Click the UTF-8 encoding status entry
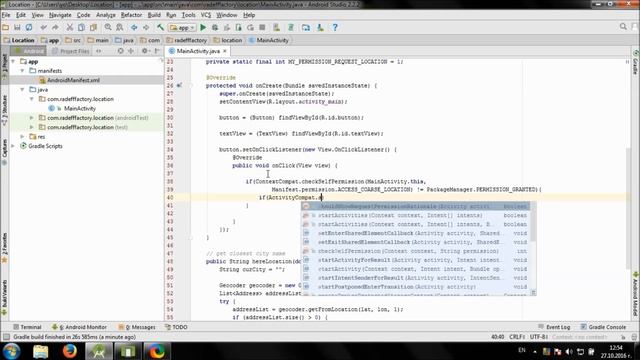The height and width of the screenshot is (360, 640). click(539, 337)
